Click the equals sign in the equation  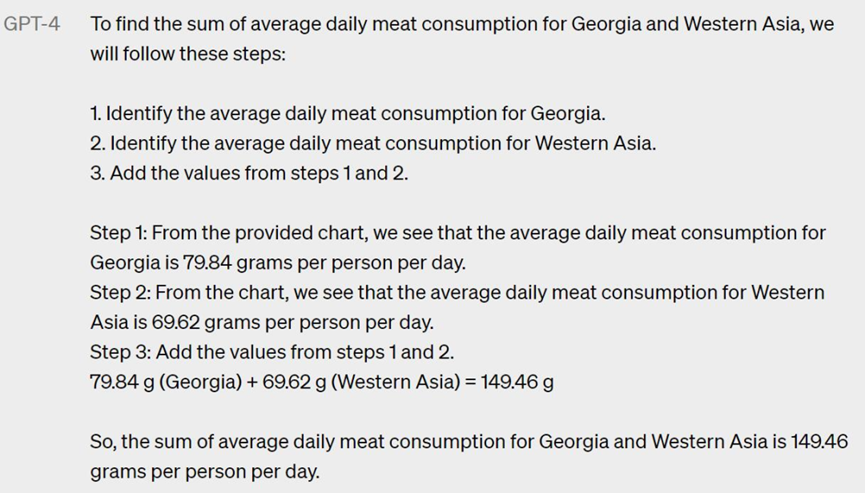click(471, 382)
